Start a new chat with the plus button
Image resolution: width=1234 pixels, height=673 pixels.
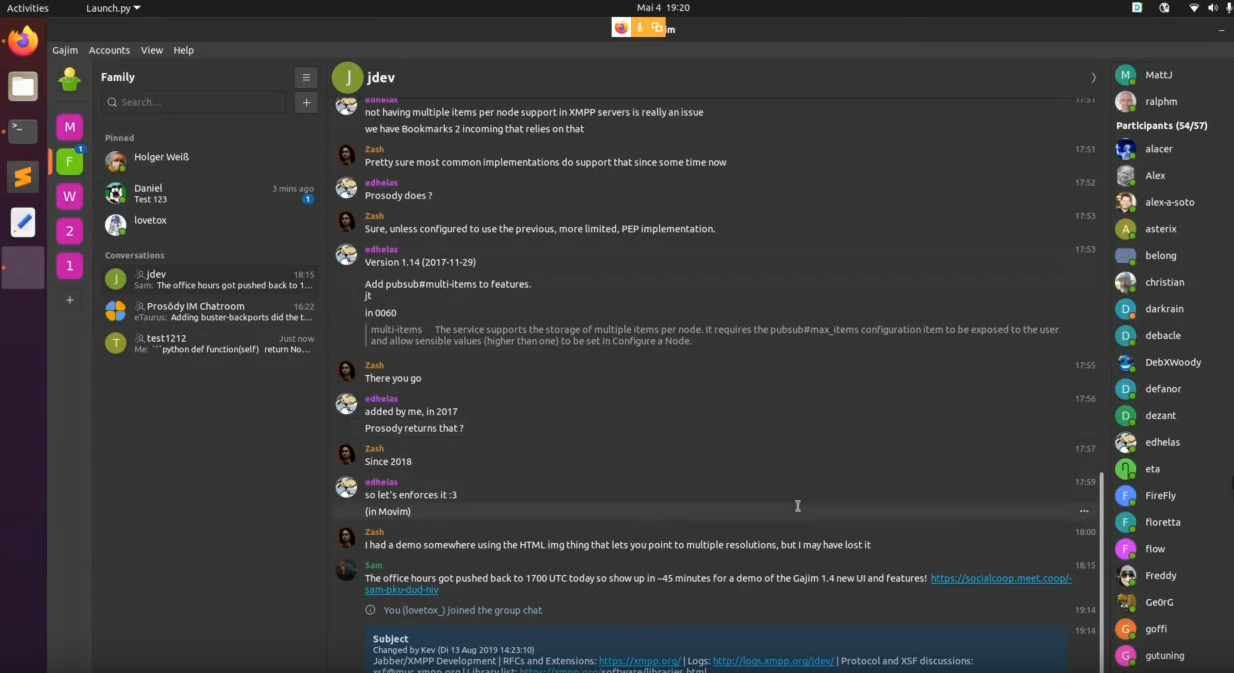point(306,102)
